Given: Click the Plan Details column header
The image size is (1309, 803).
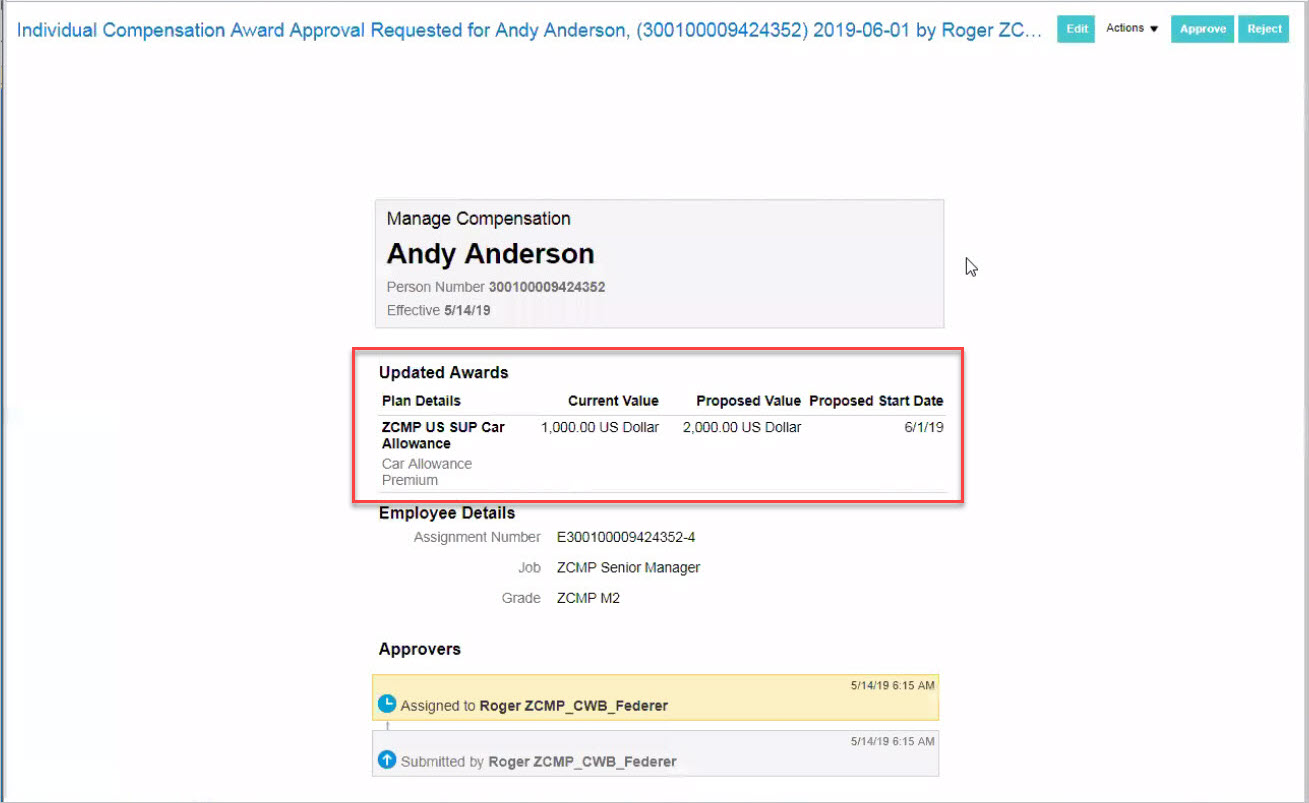Looking at the screenshot, I should click(x=421, y=401).
